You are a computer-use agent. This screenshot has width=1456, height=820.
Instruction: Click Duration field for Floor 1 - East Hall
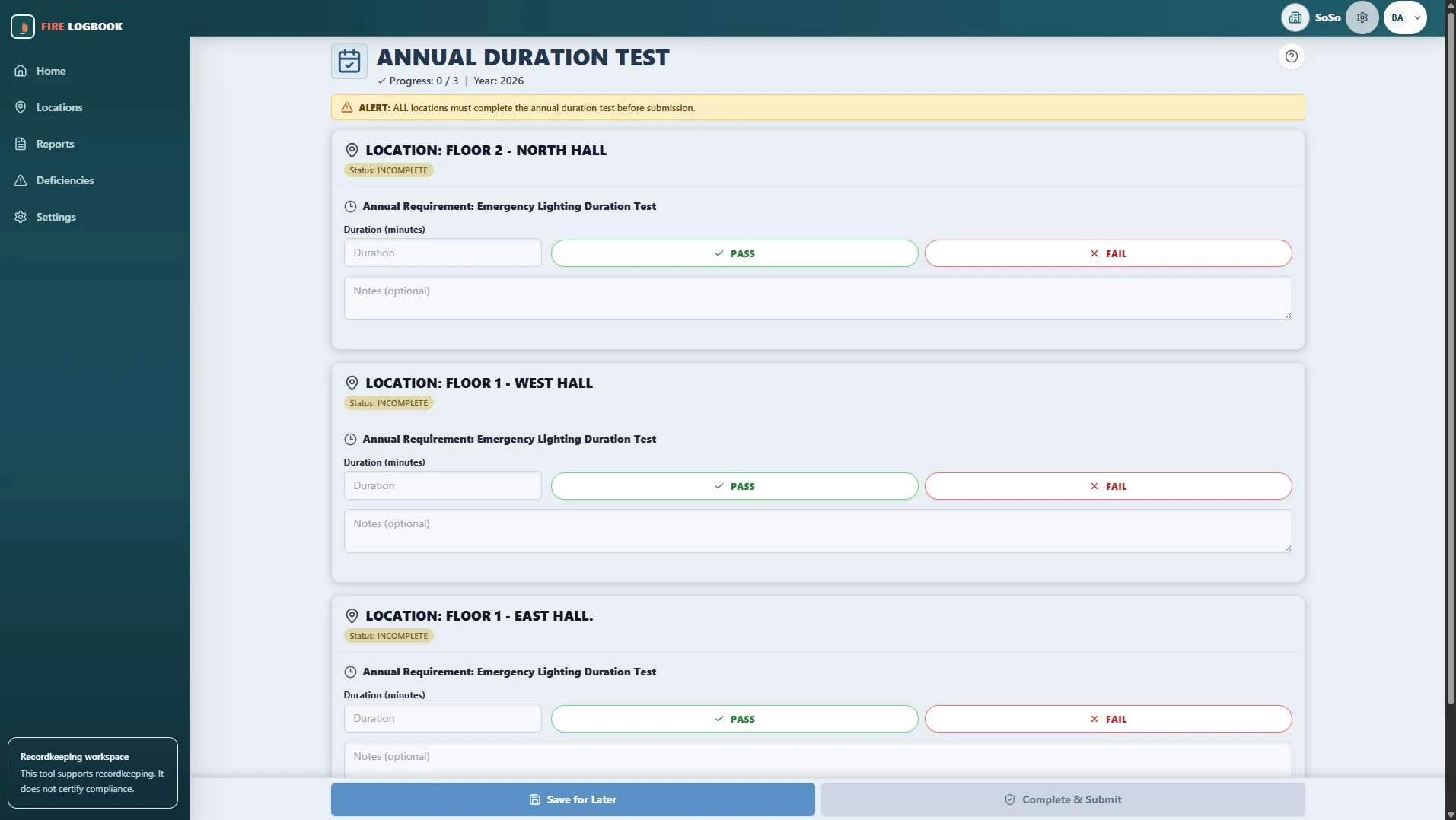(x=442, y=718)
